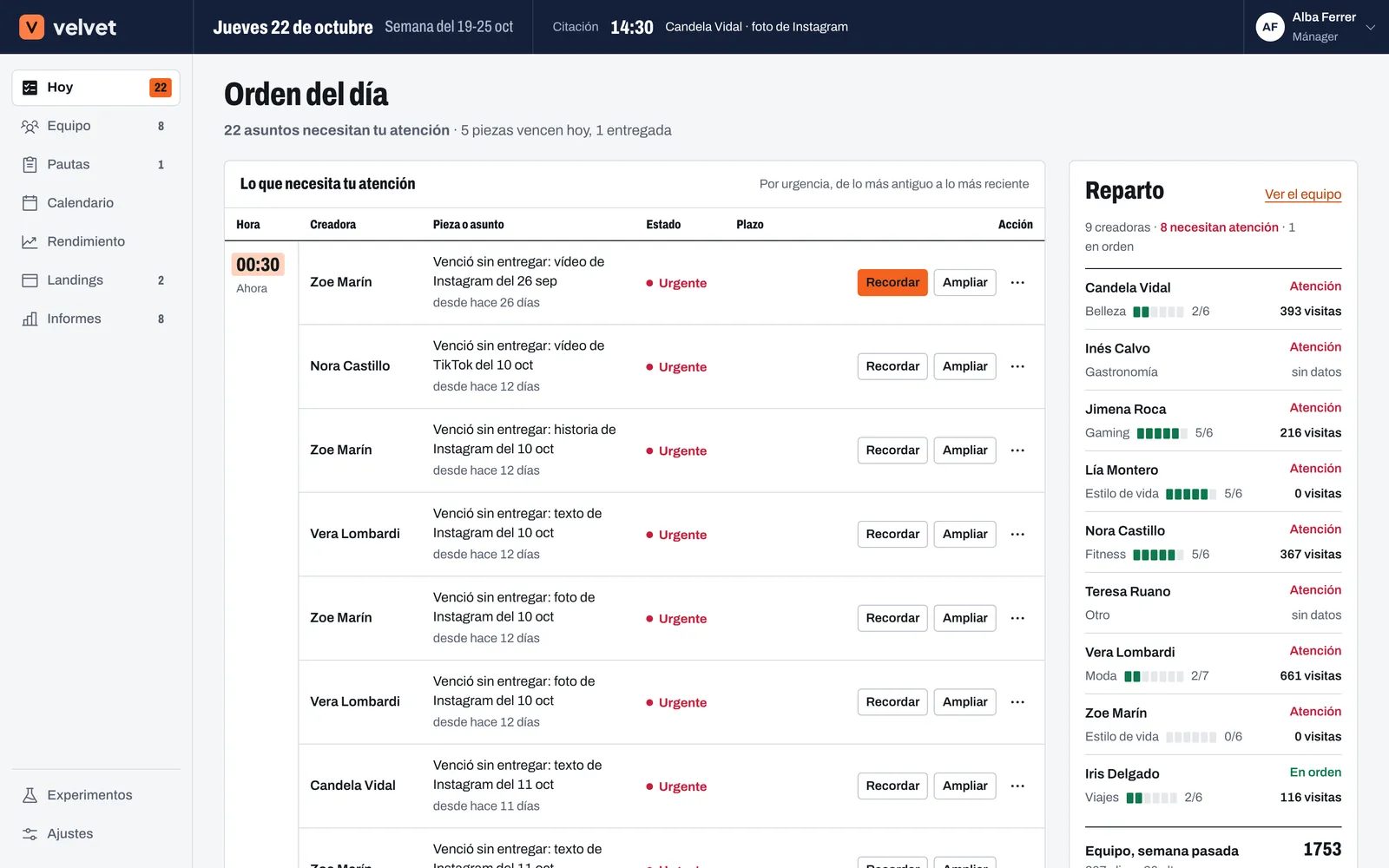Open Calendario section
1389x868 pixels.
tap(95, 203)
